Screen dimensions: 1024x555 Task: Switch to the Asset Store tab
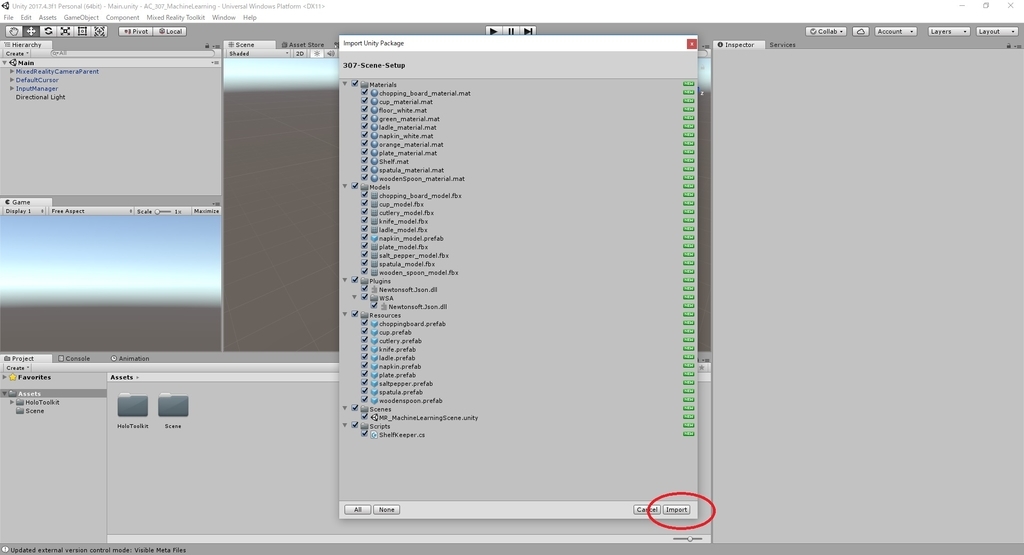tap(302, 45)
